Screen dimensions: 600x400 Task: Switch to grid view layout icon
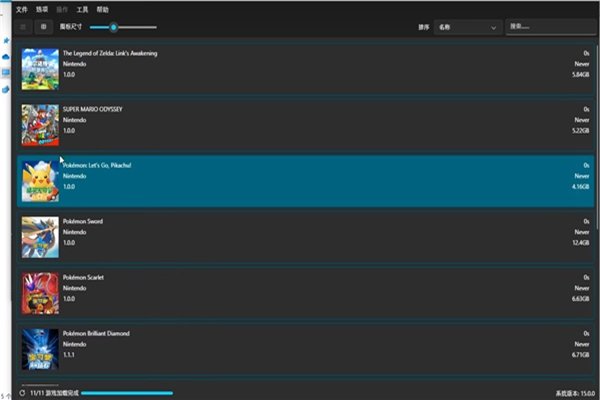44,27
